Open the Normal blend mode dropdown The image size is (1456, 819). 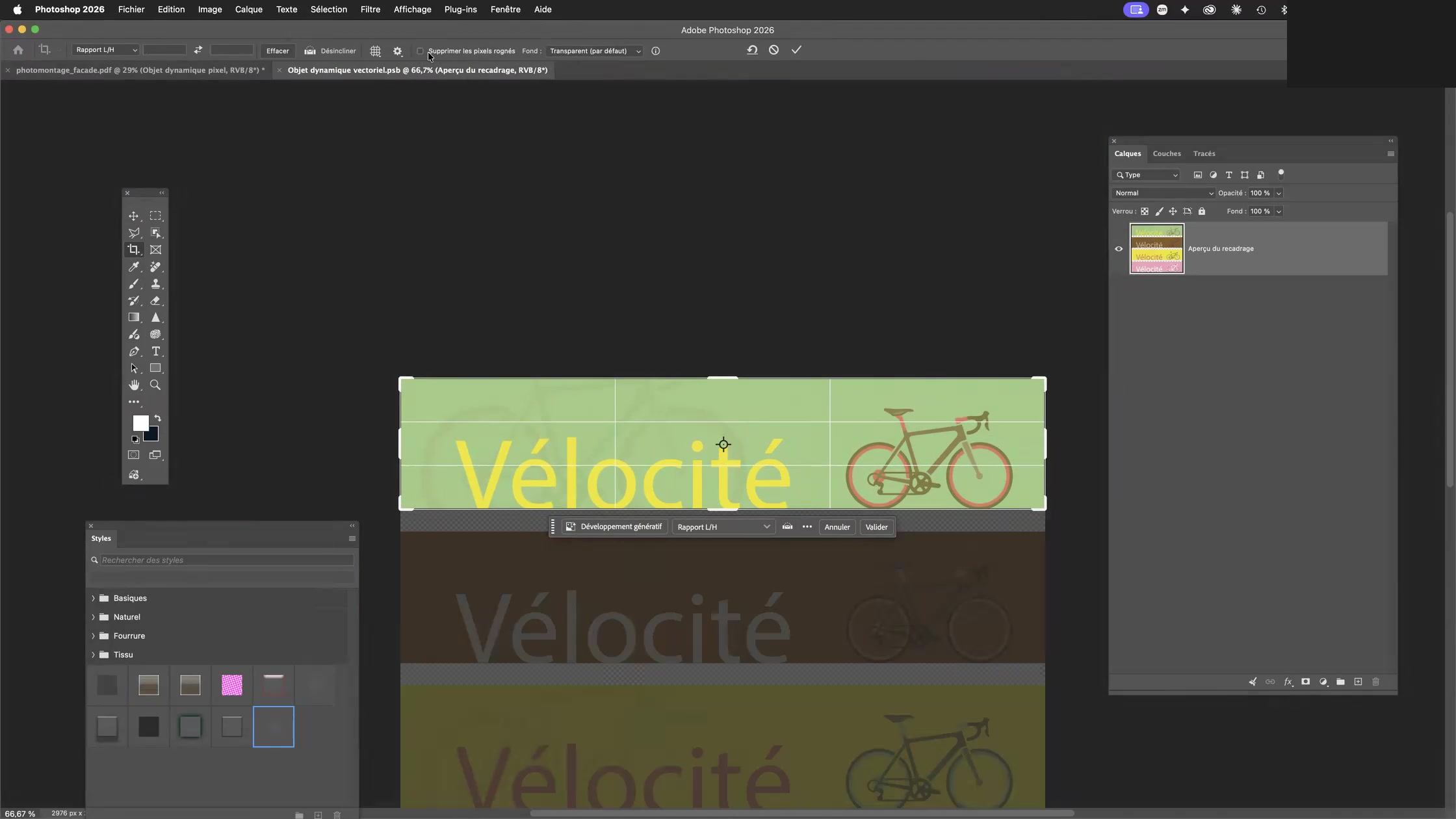pyautogui.click(x=1163, y=193)
